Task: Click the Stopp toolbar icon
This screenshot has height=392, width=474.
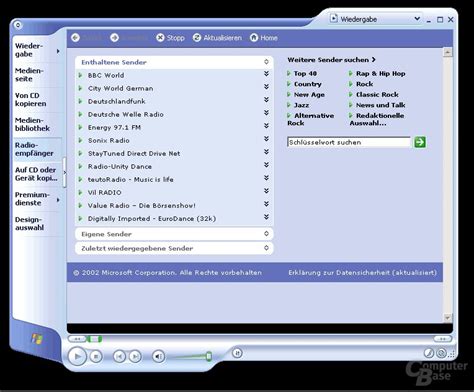Action: 160,38
